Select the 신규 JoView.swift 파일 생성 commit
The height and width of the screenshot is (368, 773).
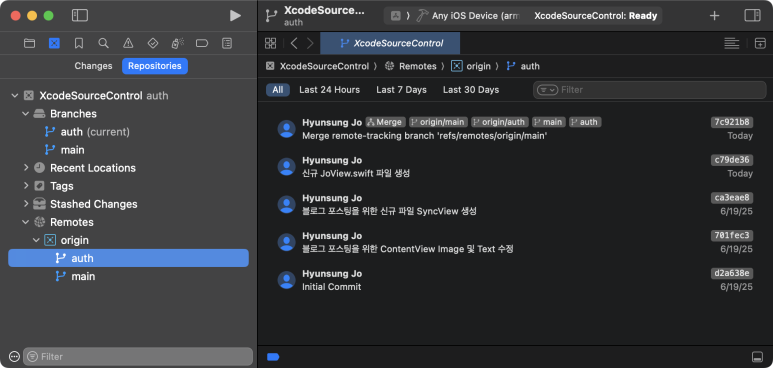515,167
